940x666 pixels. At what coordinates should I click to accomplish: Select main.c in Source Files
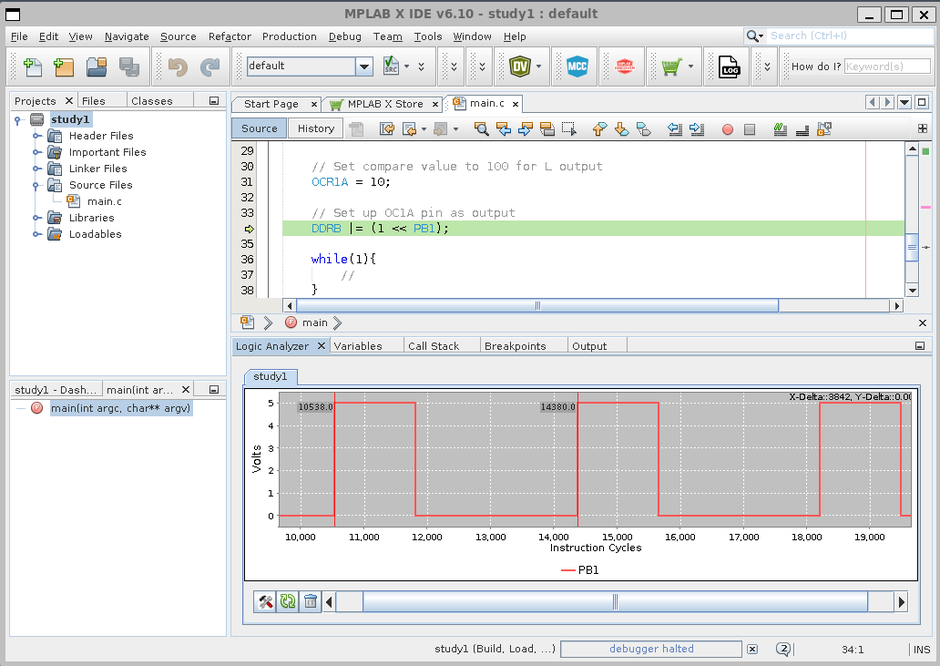(104, 201)
